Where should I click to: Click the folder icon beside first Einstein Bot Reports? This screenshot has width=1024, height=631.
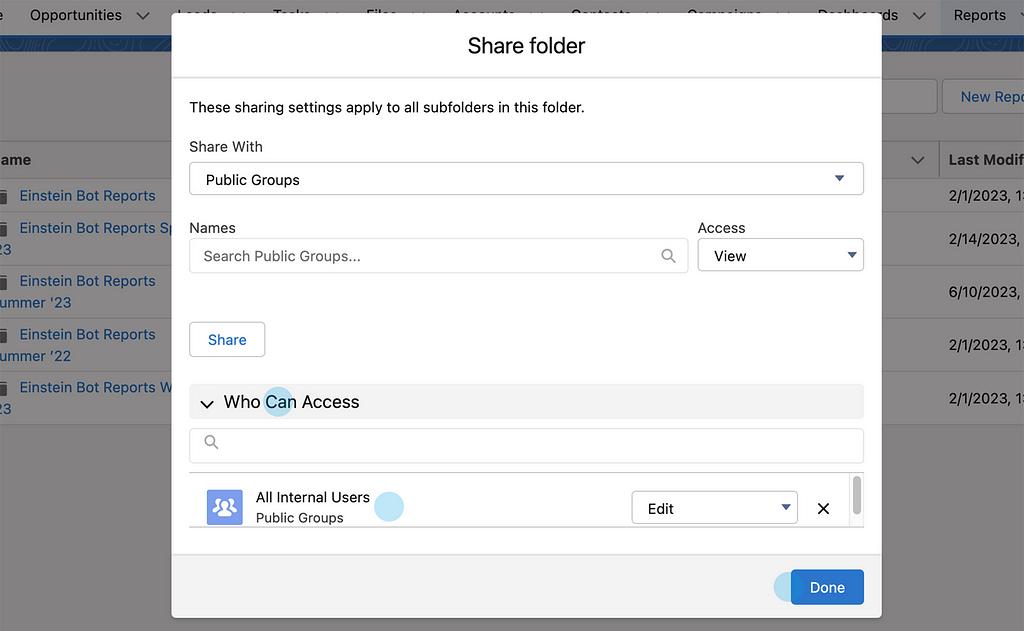4,197
